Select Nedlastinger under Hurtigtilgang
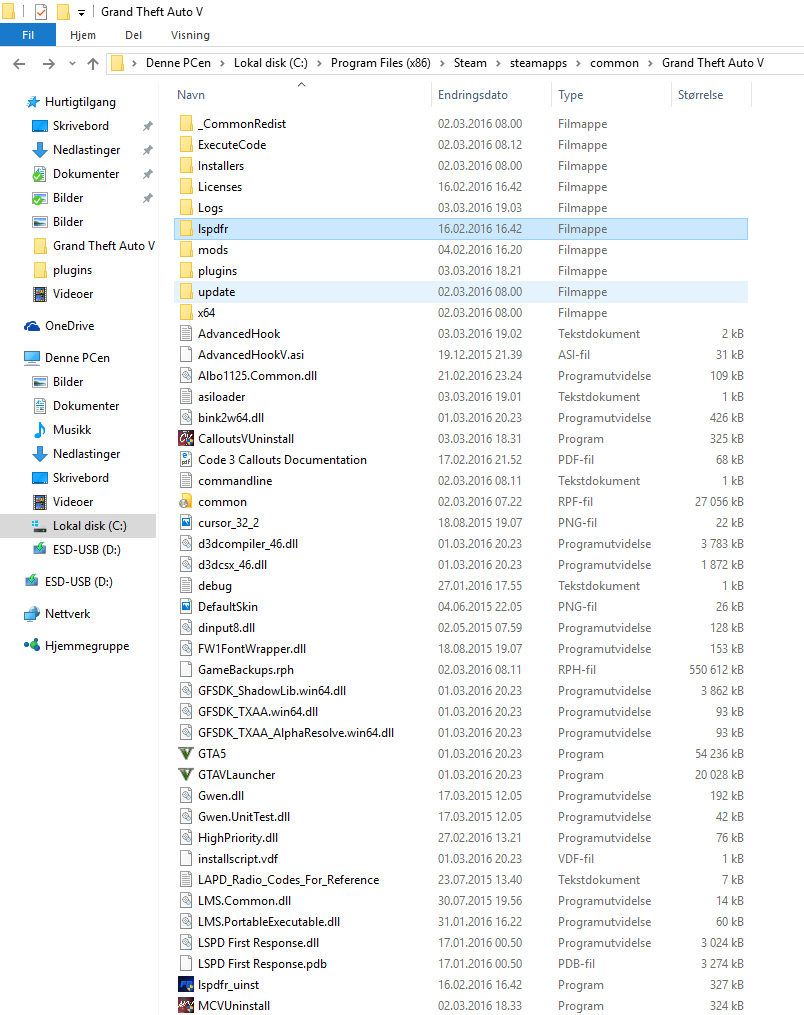The image size is (804, 1015). pyautogui.click(x=87, y=150)
